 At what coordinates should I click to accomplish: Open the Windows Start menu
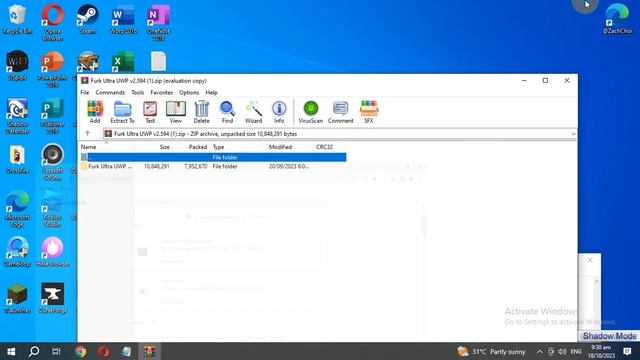(x=11, y=351)
